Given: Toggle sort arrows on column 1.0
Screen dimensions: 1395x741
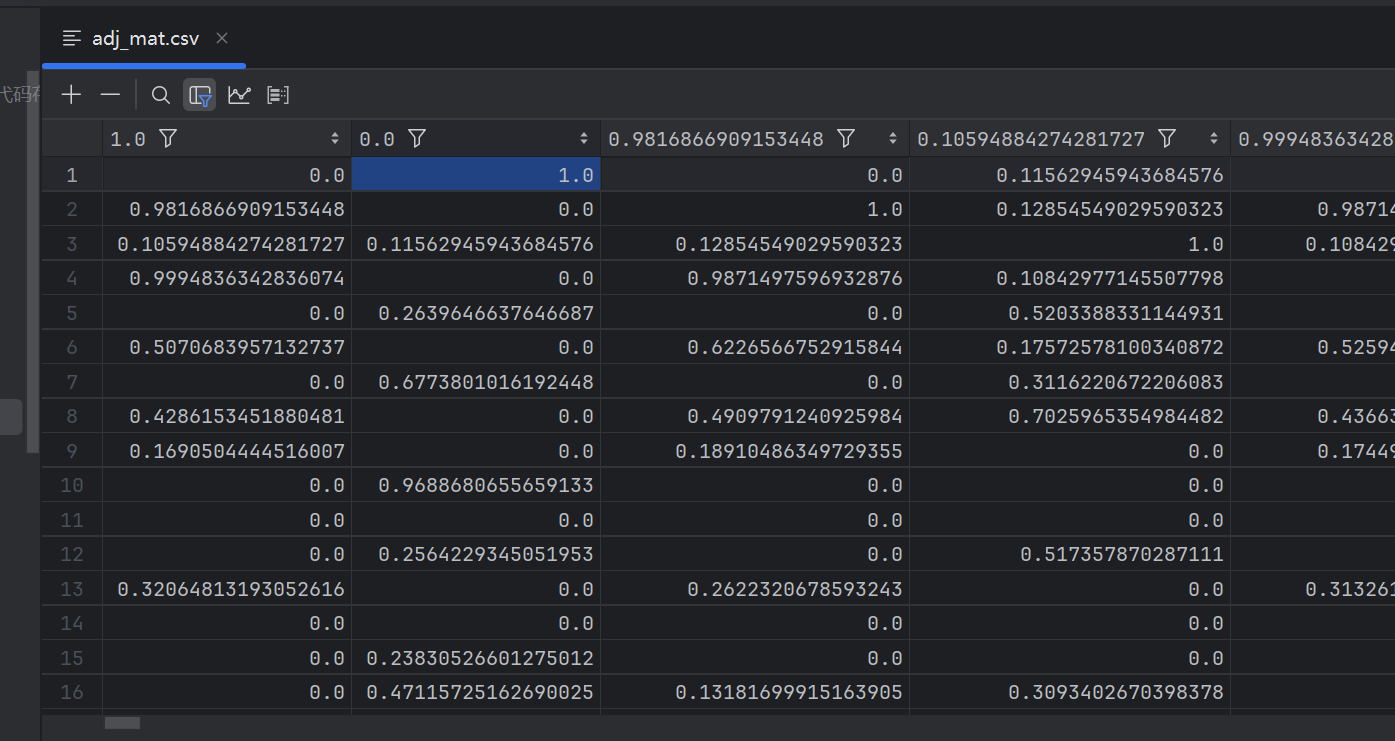Looking at the screenshot, I should pos(335,138).
